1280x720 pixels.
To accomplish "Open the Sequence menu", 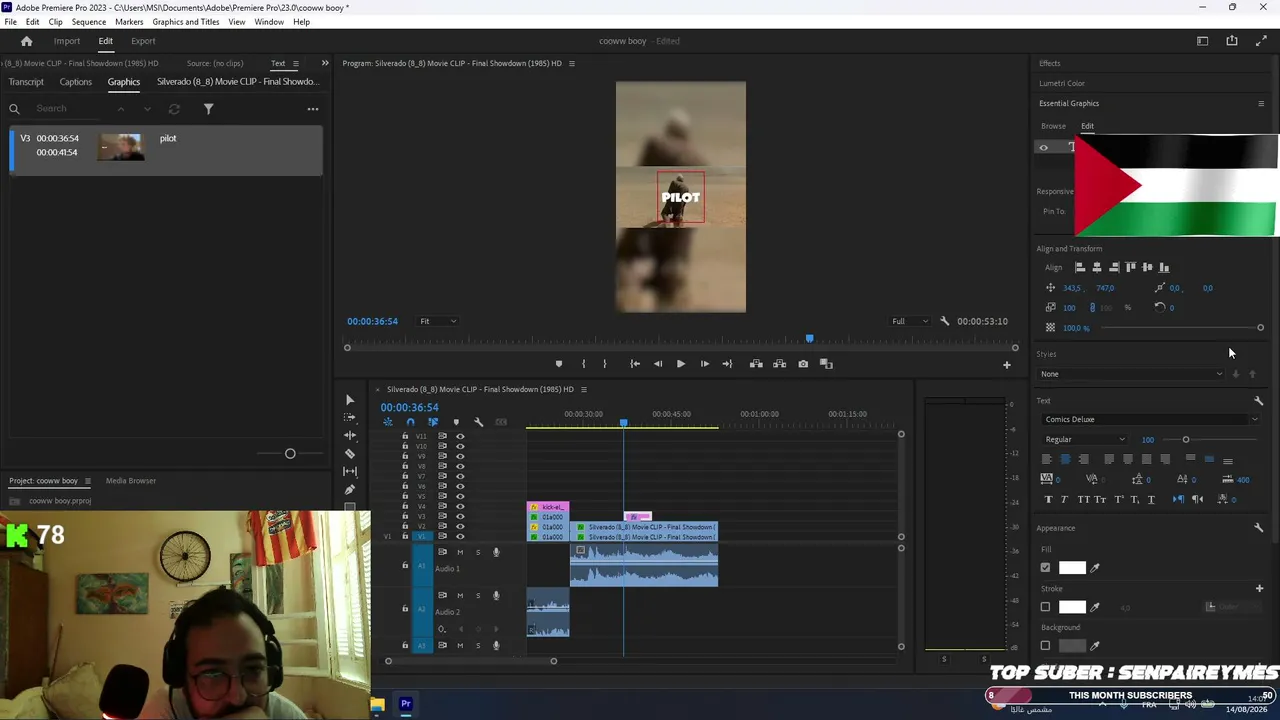I will coord(89,22).
